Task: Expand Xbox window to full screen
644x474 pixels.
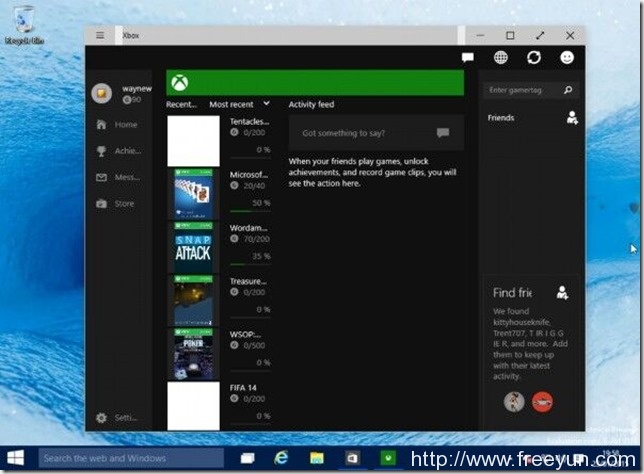Action: 540,36
